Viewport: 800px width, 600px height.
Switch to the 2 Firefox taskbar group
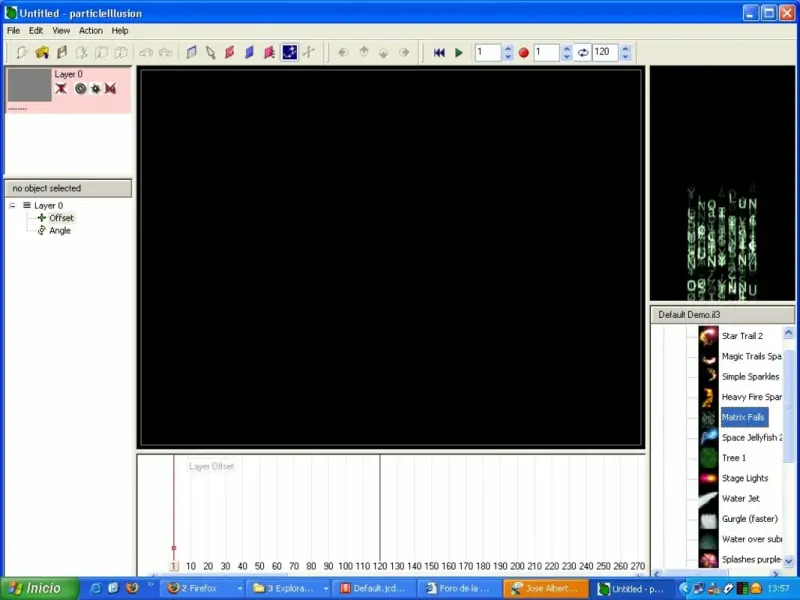click(203, 588)
